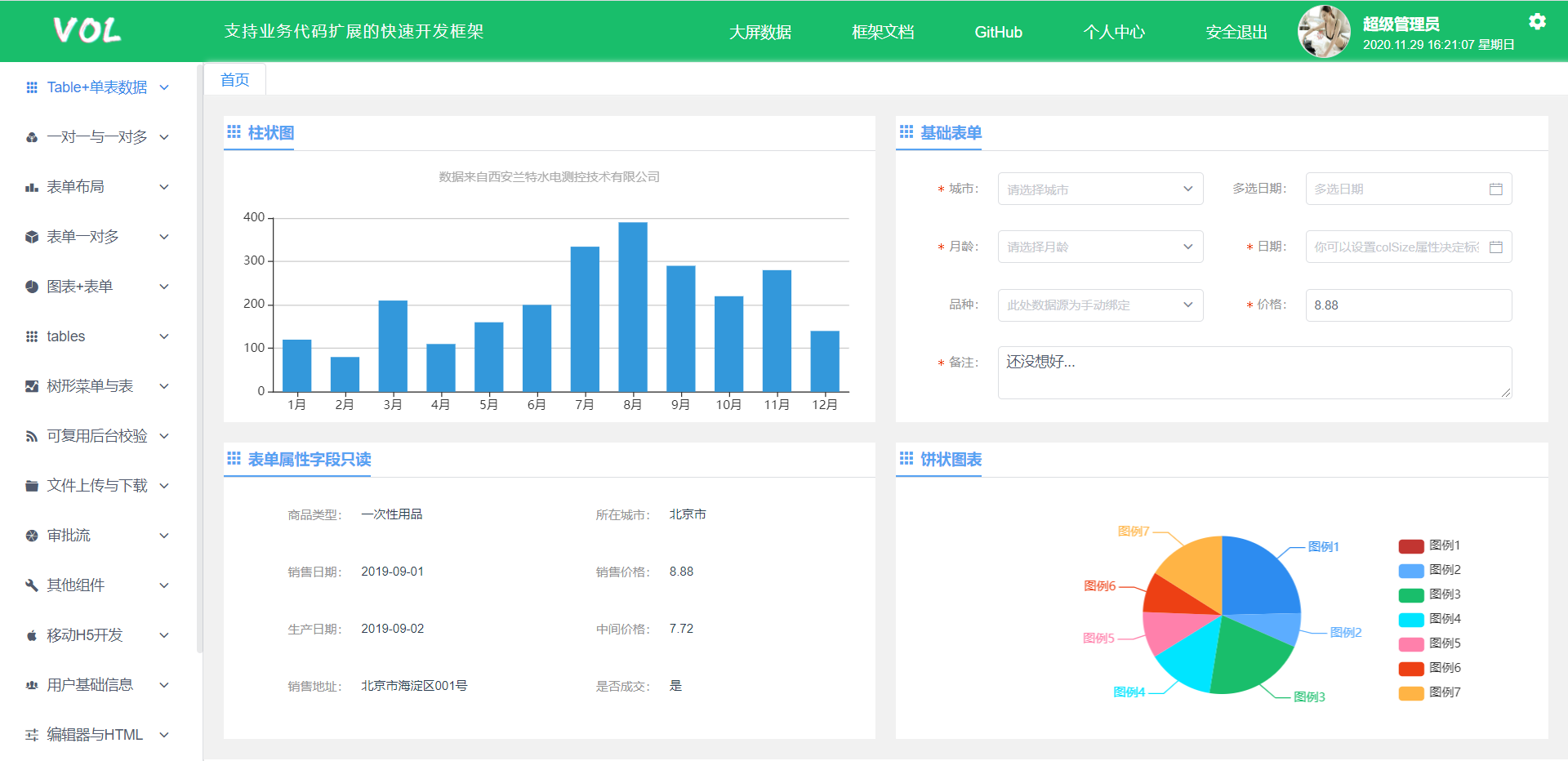The image size is (1568, 761).
Task: Click the super admin avatar picture
Action: coord(1324,32)
